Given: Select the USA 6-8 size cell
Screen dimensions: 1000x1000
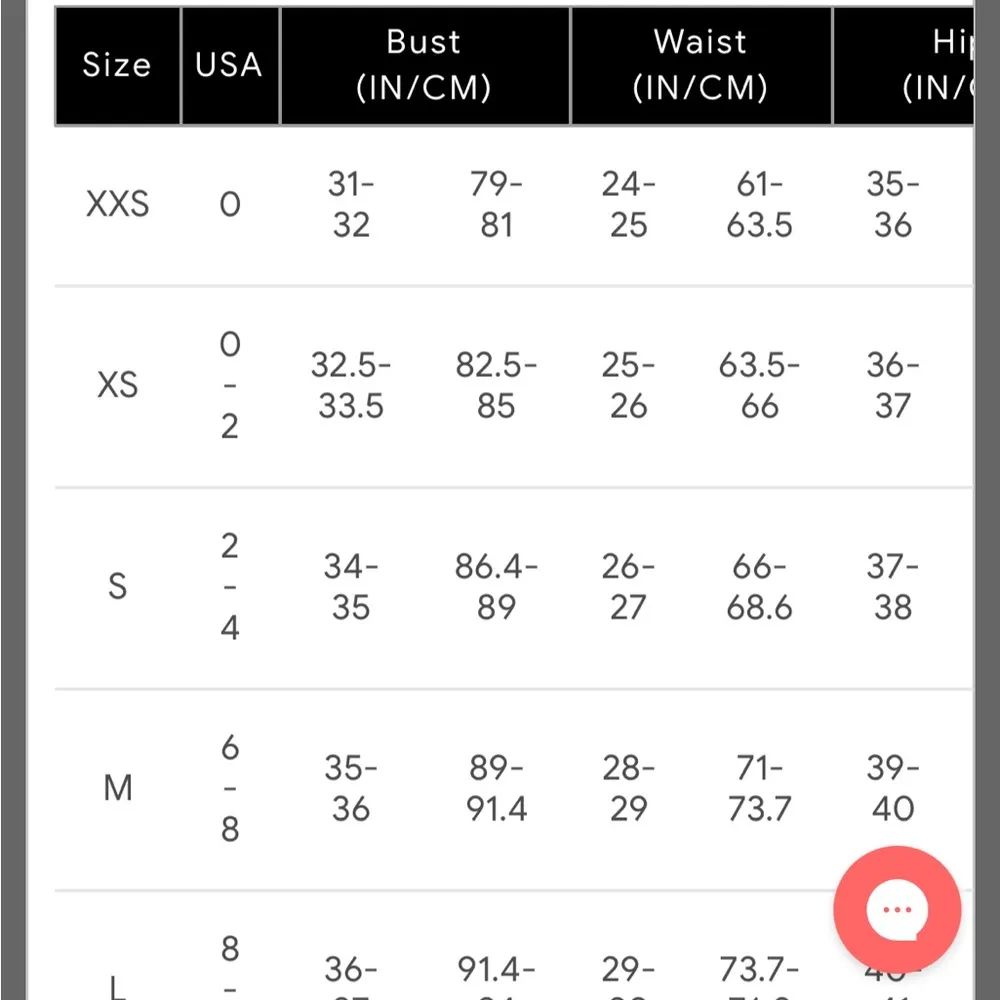Looking at the screenshot, I should [230, 788].
